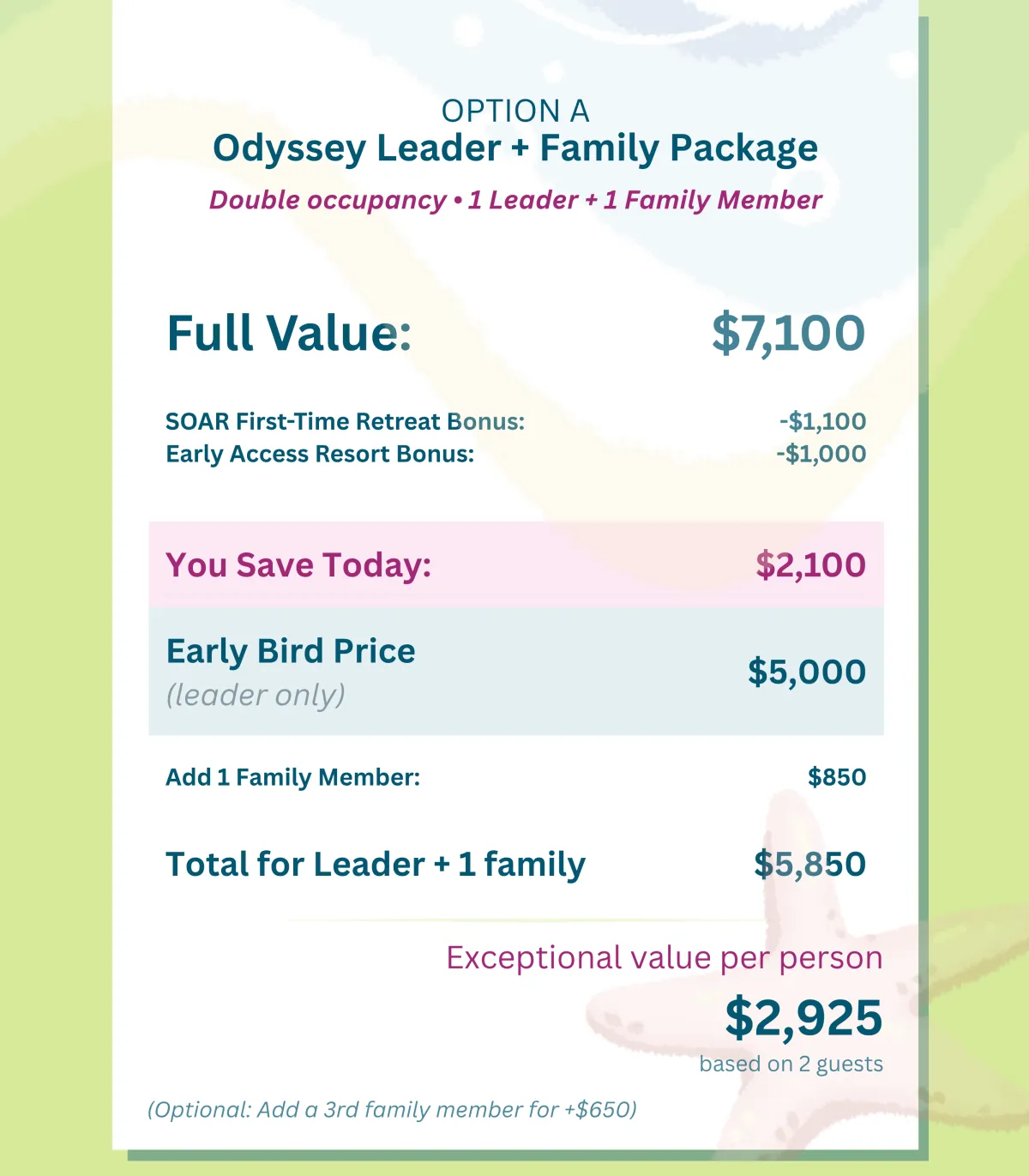Image resolution: width=1029 pixels, height=1176 pixels.
Task: Click Total for Leader + 1 family
Action: (x=376, y=865)
